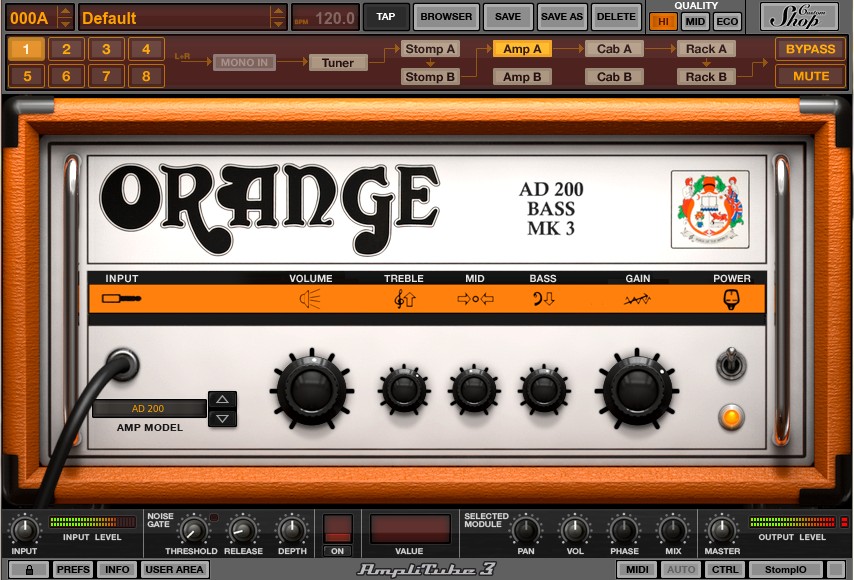Open the Custom Shop logo button

pyautogui.click(x=799, y=17)
